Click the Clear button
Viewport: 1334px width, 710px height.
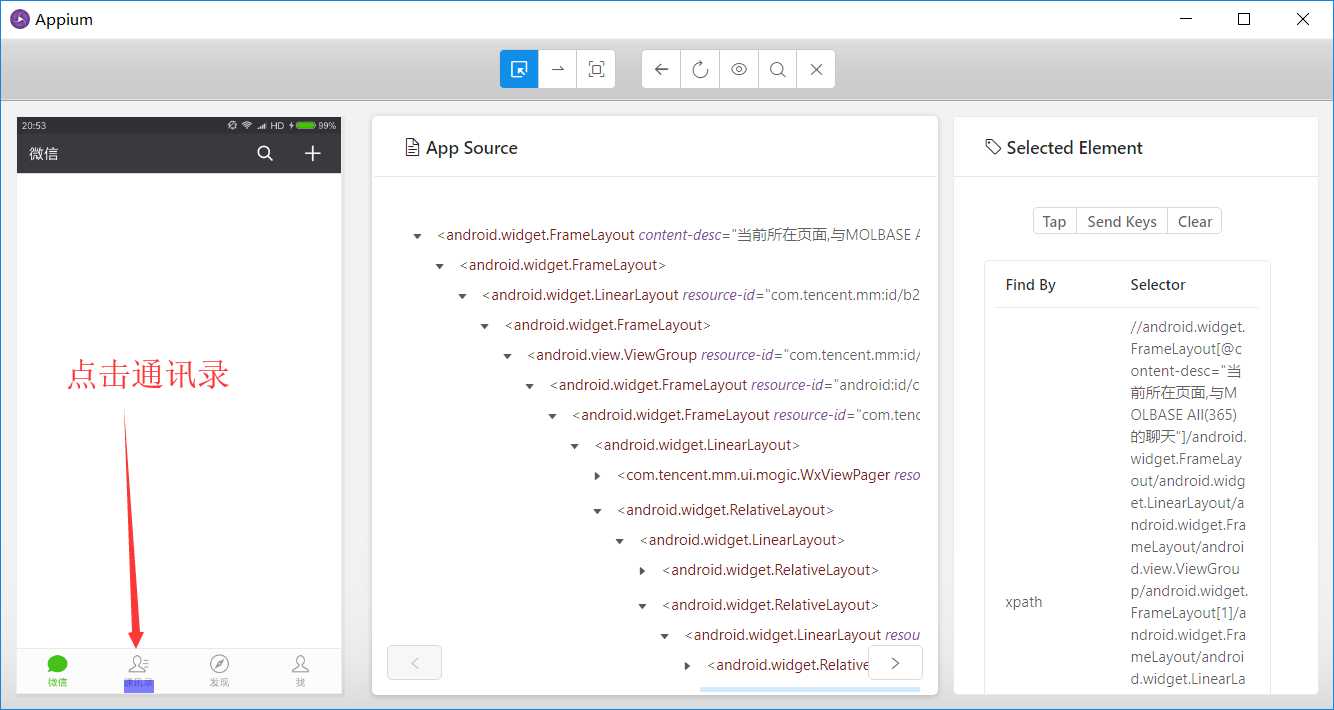1195,222
